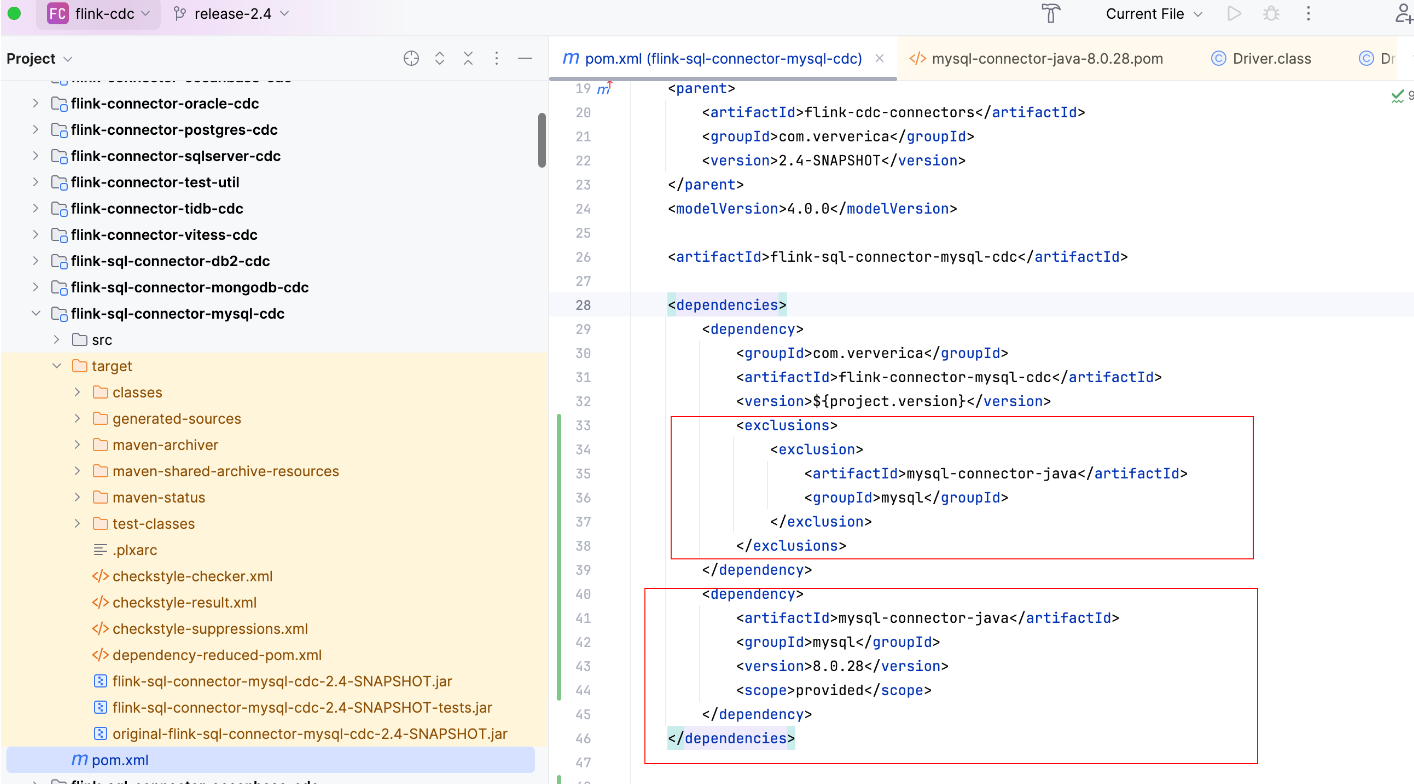Click the Collapse All icon in Project panel
This screenshot has width=1414, height=784.
[468, 59]
